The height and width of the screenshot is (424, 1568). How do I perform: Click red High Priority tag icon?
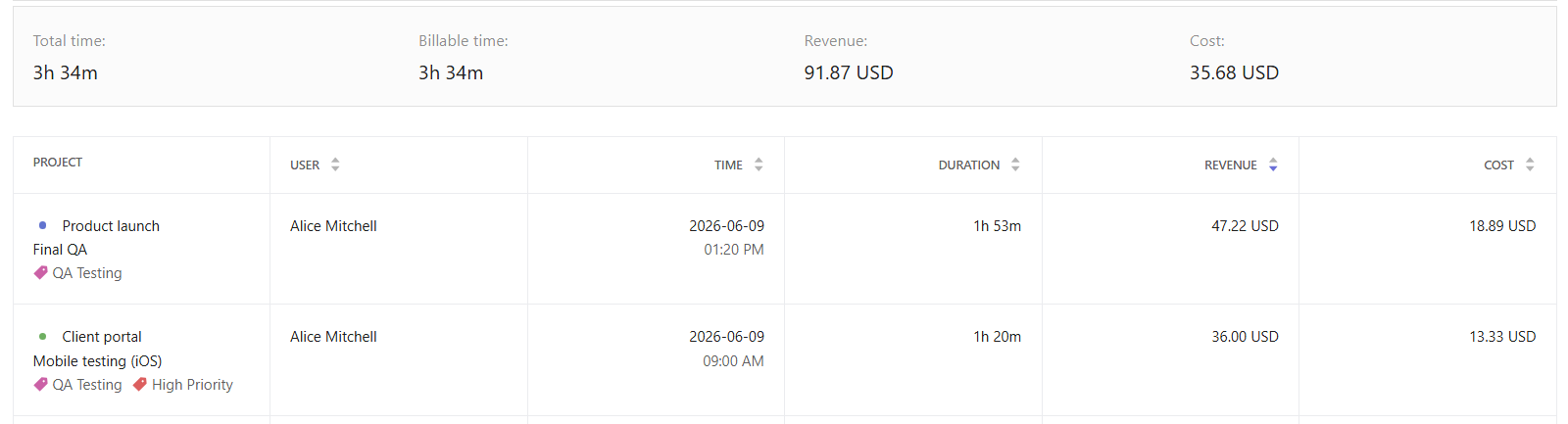pos(140,385)
